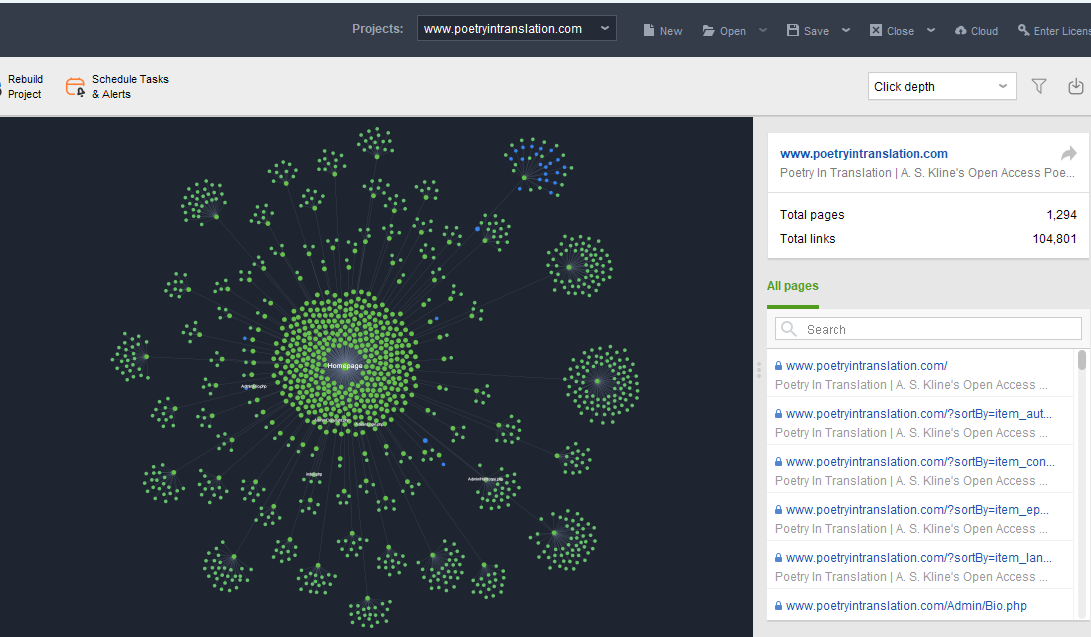Click the Save floppy disk icon
1091x637 pixels.
pos(793,30)
